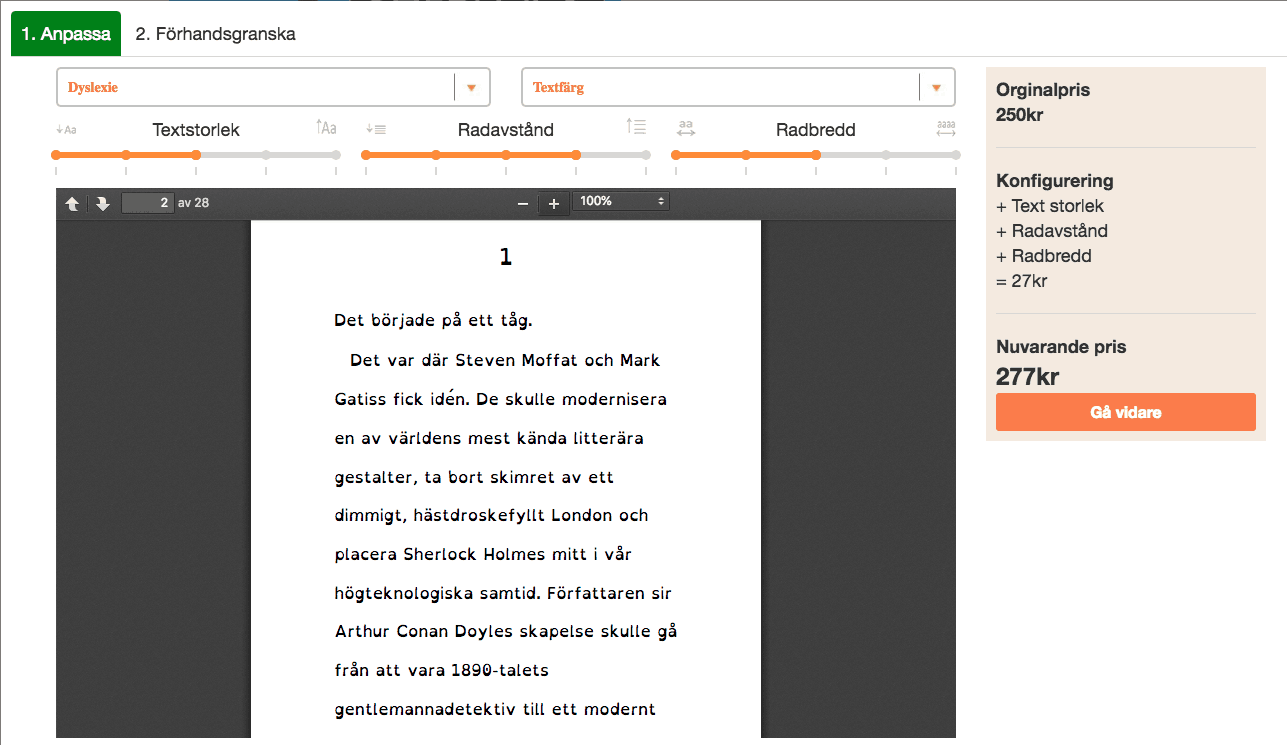This screenshot has height=745, width=1287.
Task: Click the = 27kr total line
Action: [1022, 281]
